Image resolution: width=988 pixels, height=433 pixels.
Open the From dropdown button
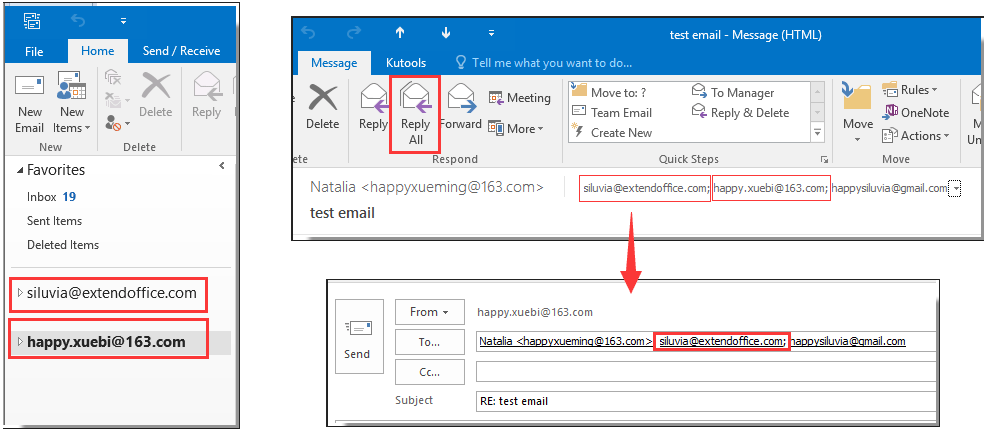[430, 312]
